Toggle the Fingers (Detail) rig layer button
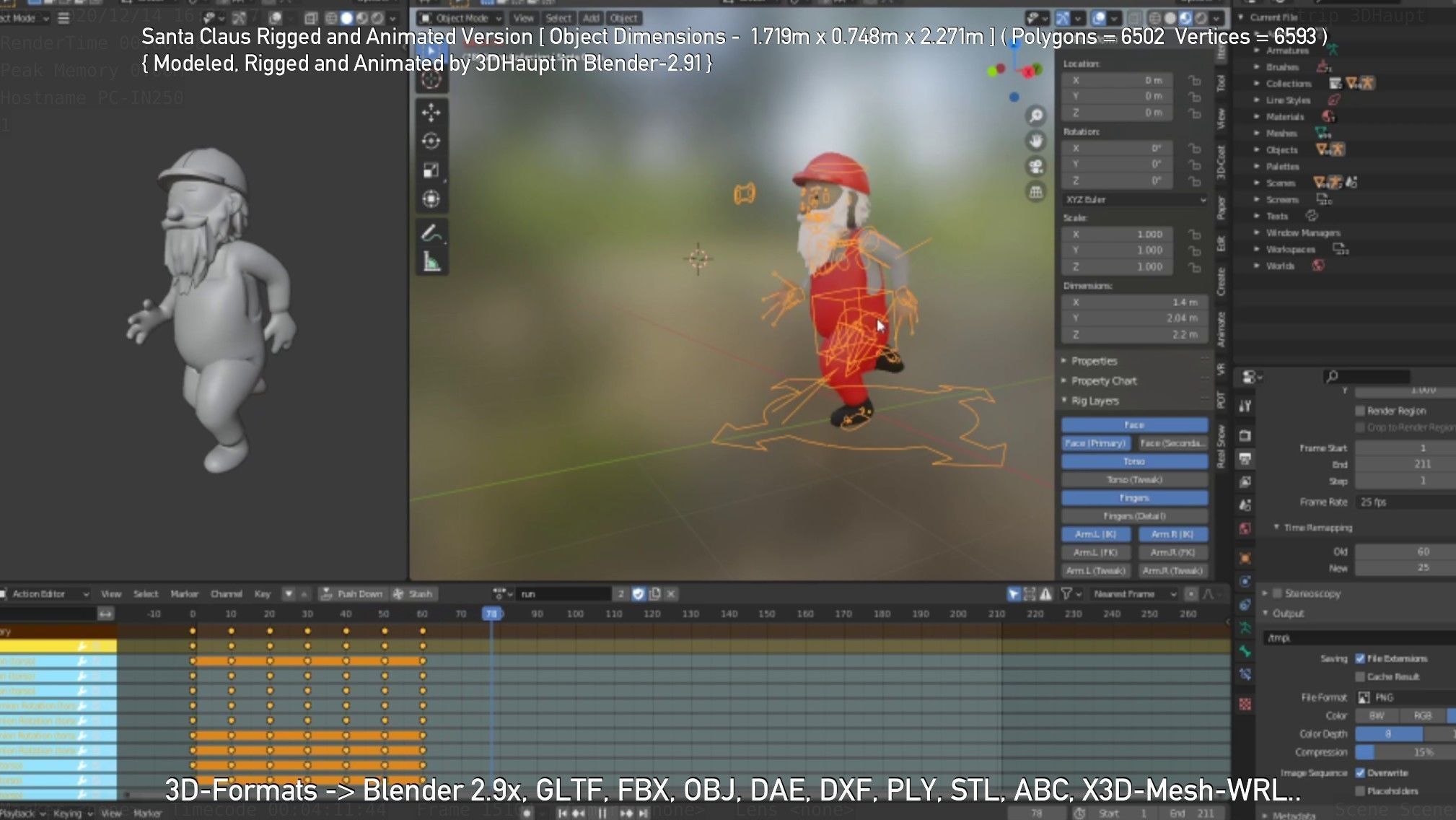This screenshot has height=820, width=1456. pyautogui.click(x=1134, y=516)
